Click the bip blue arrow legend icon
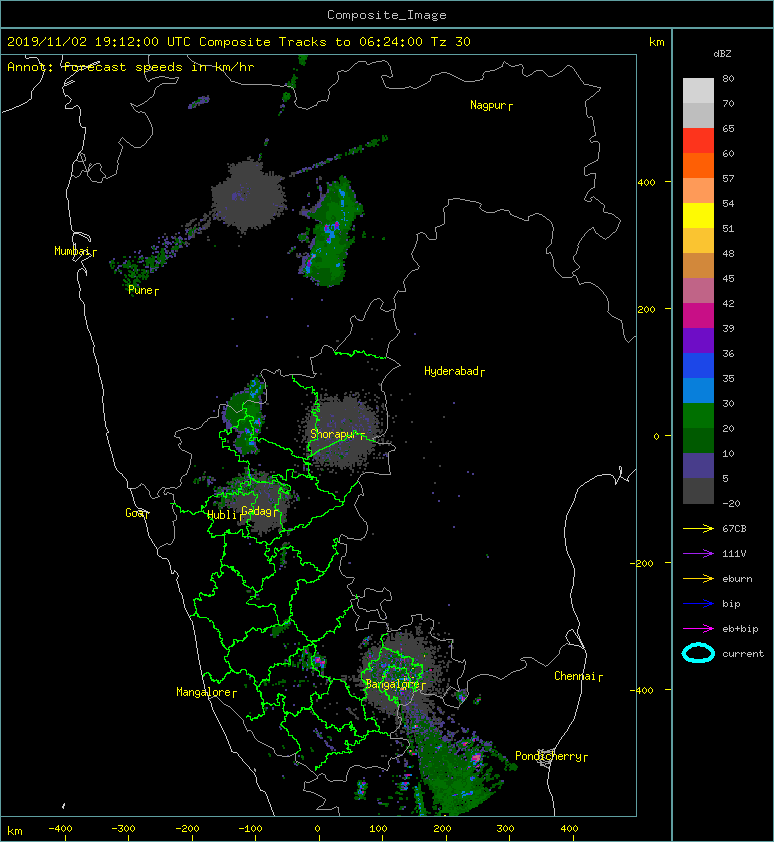 pos(698,604)
